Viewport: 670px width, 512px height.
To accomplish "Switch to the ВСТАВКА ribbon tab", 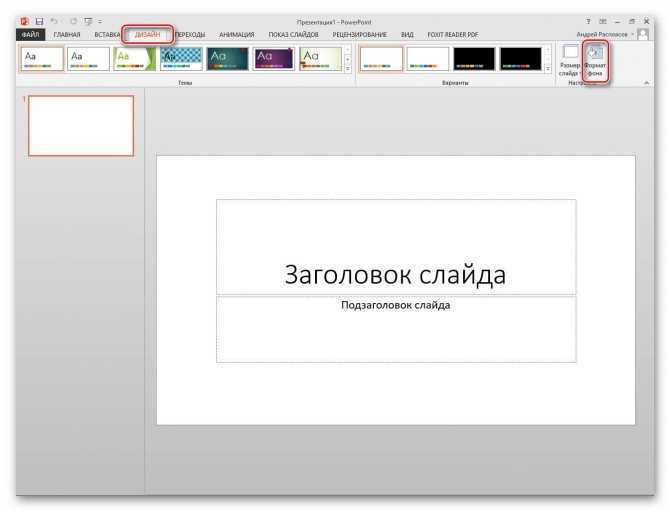I will pos(107,35).
